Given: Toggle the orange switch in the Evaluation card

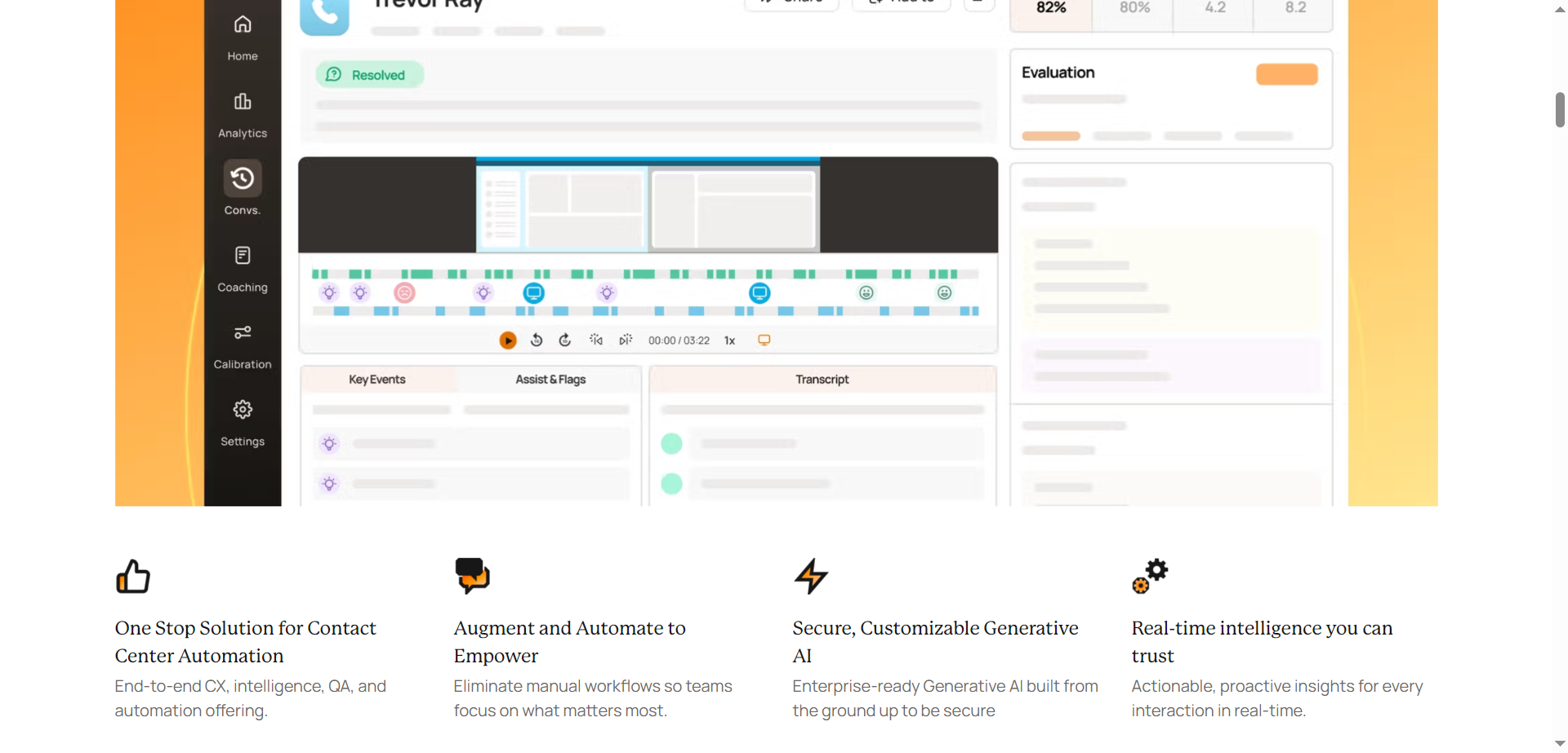Looking at the screenshot, I should pyautogui.click(x=1286, y=74).
